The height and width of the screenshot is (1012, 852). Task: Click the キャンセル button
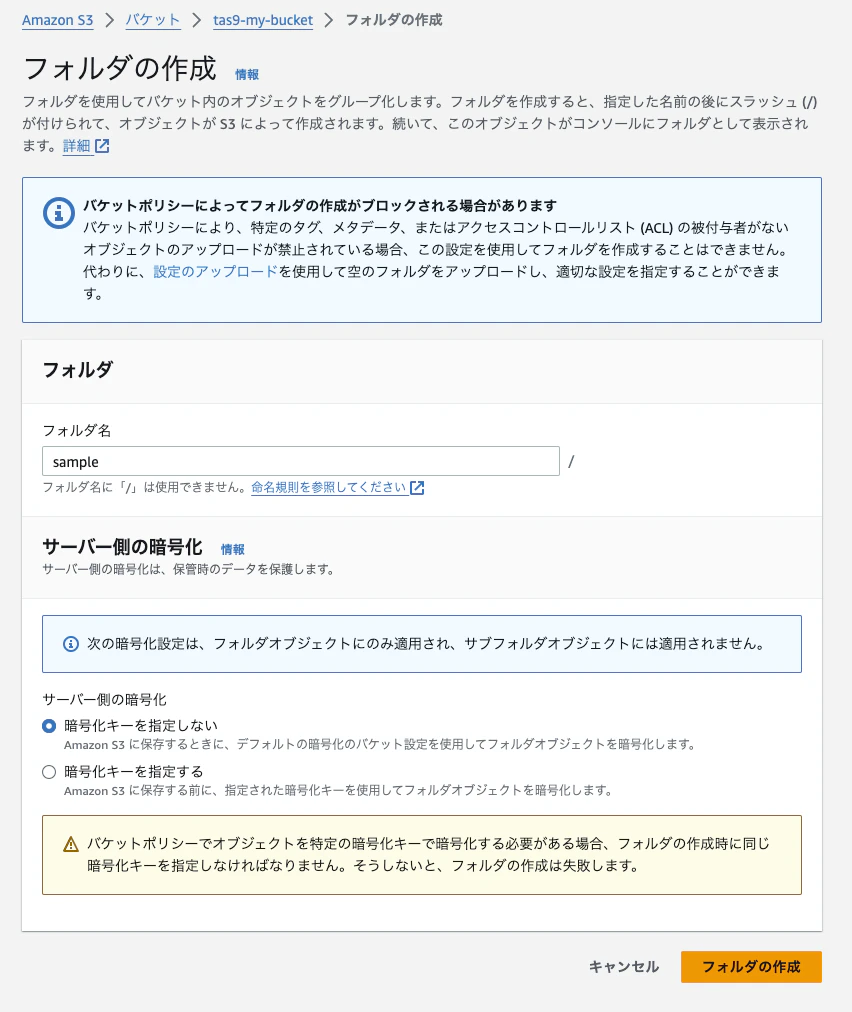pyautogui.click(x=622, y=967)
